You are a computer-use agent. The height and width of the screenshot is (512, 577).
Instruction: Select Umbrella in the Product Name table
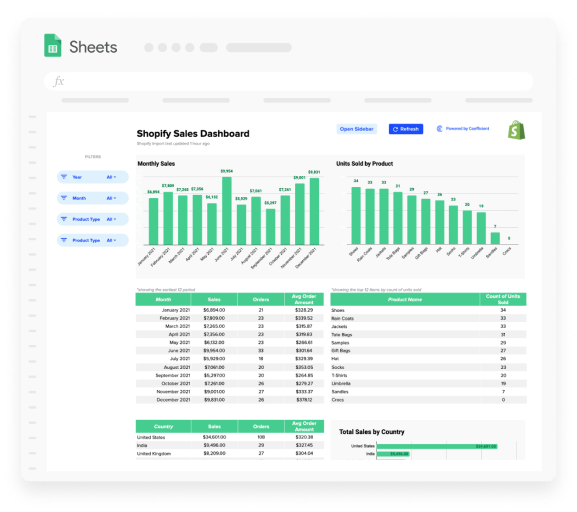341,383
